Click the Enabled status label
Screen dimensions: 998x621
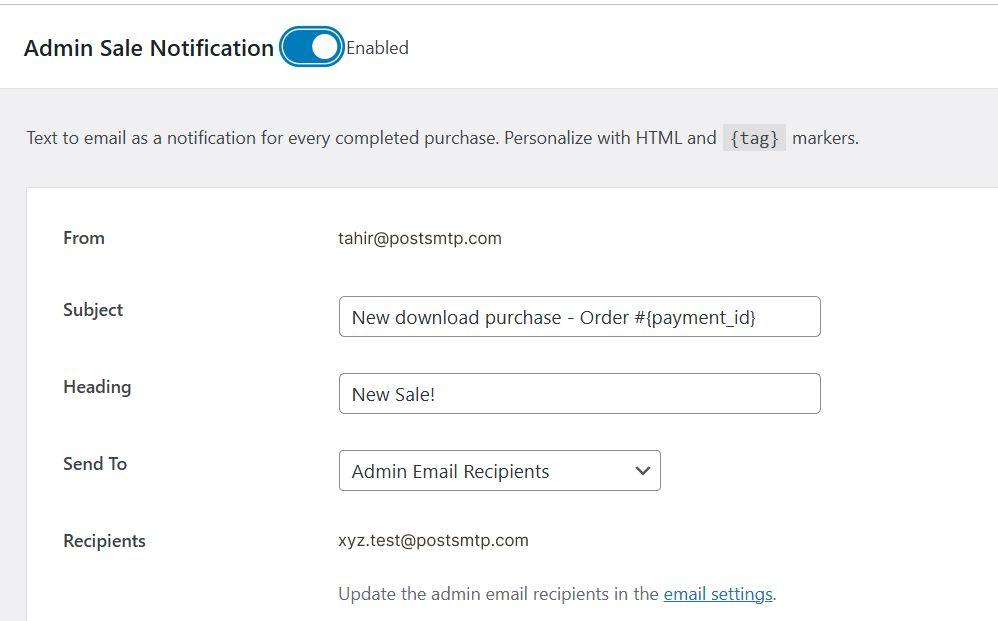click(377, 48)
